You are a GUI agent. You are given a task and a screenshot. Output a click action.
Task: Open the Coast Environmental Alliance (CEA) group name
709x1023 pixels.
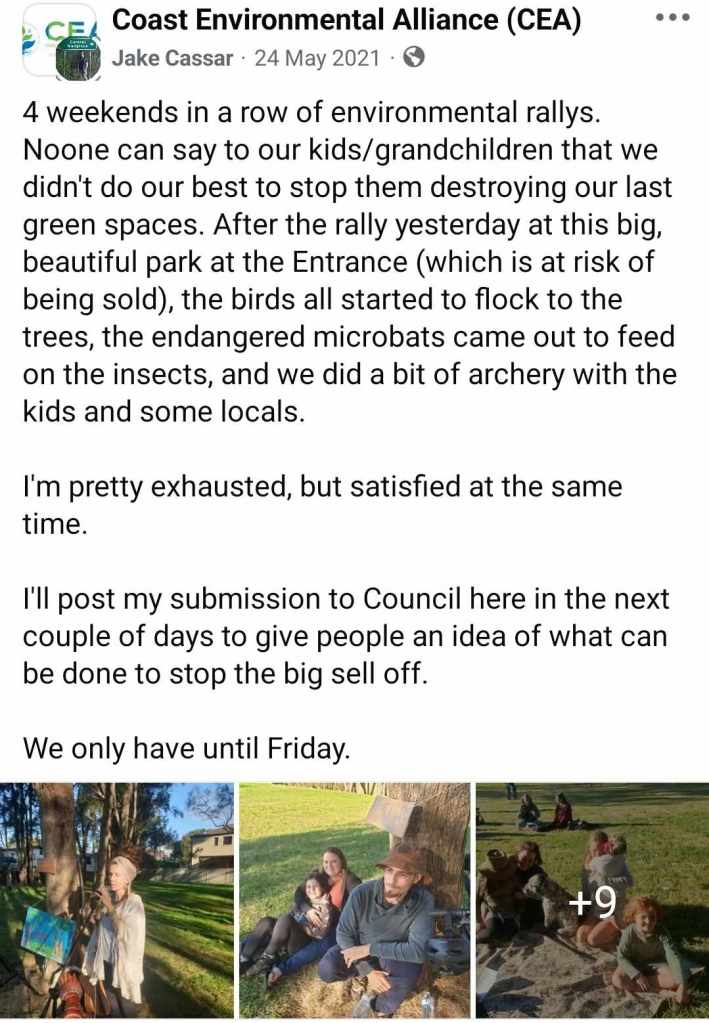[x=347, y=20]
